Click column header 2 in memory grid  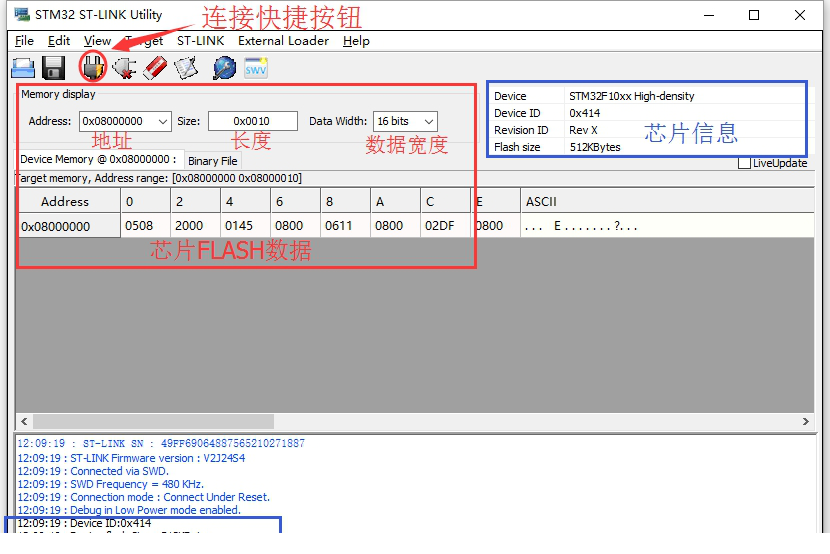[x=195, y=202]
